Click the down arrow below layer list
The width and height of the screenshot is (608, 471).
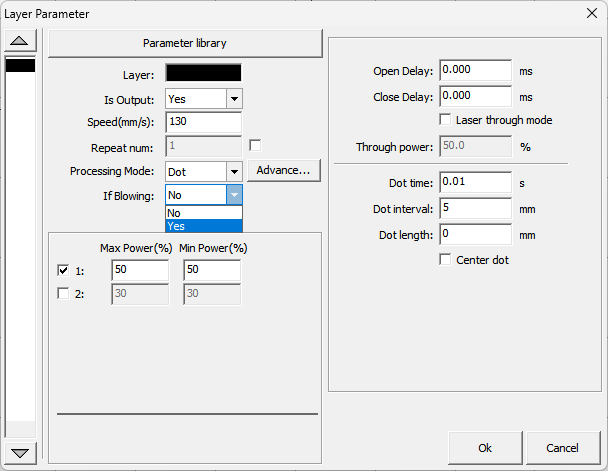21,452
